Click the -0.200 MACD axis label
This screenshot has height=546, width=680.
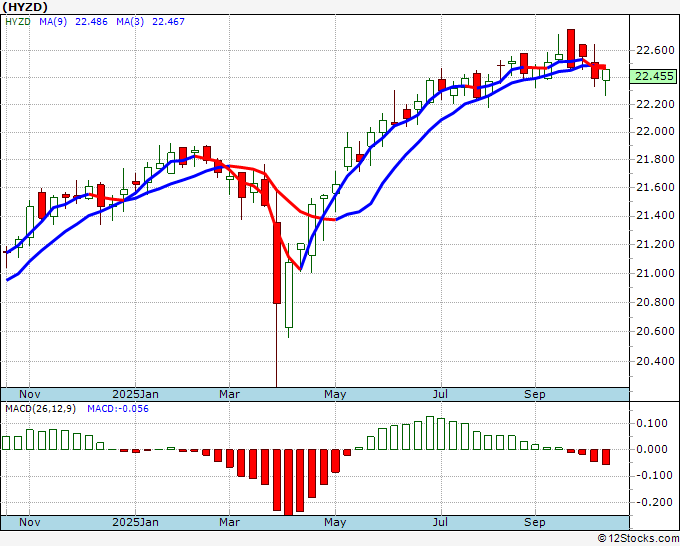(x=655, y=502)
